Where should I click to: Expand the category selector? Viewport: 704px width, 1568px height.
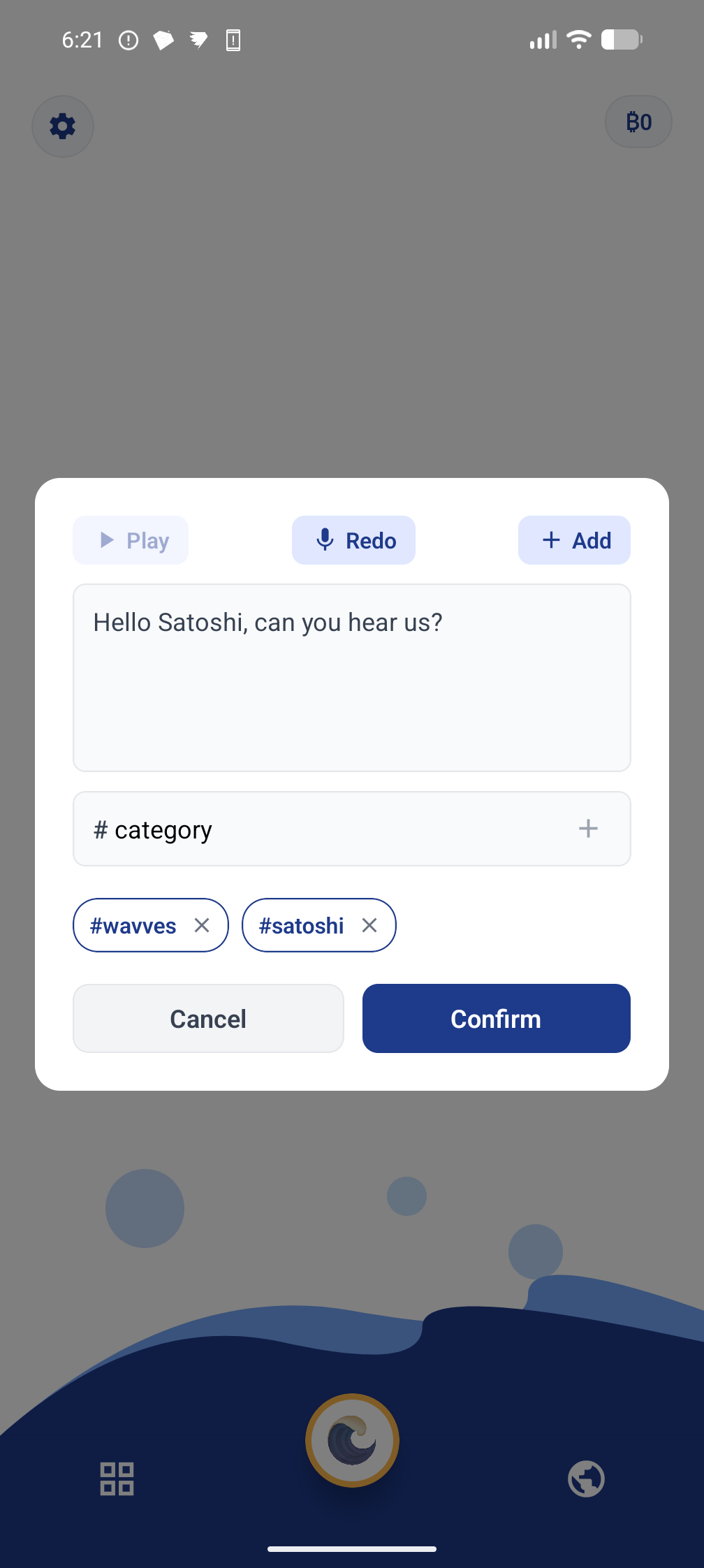point(351,829)
